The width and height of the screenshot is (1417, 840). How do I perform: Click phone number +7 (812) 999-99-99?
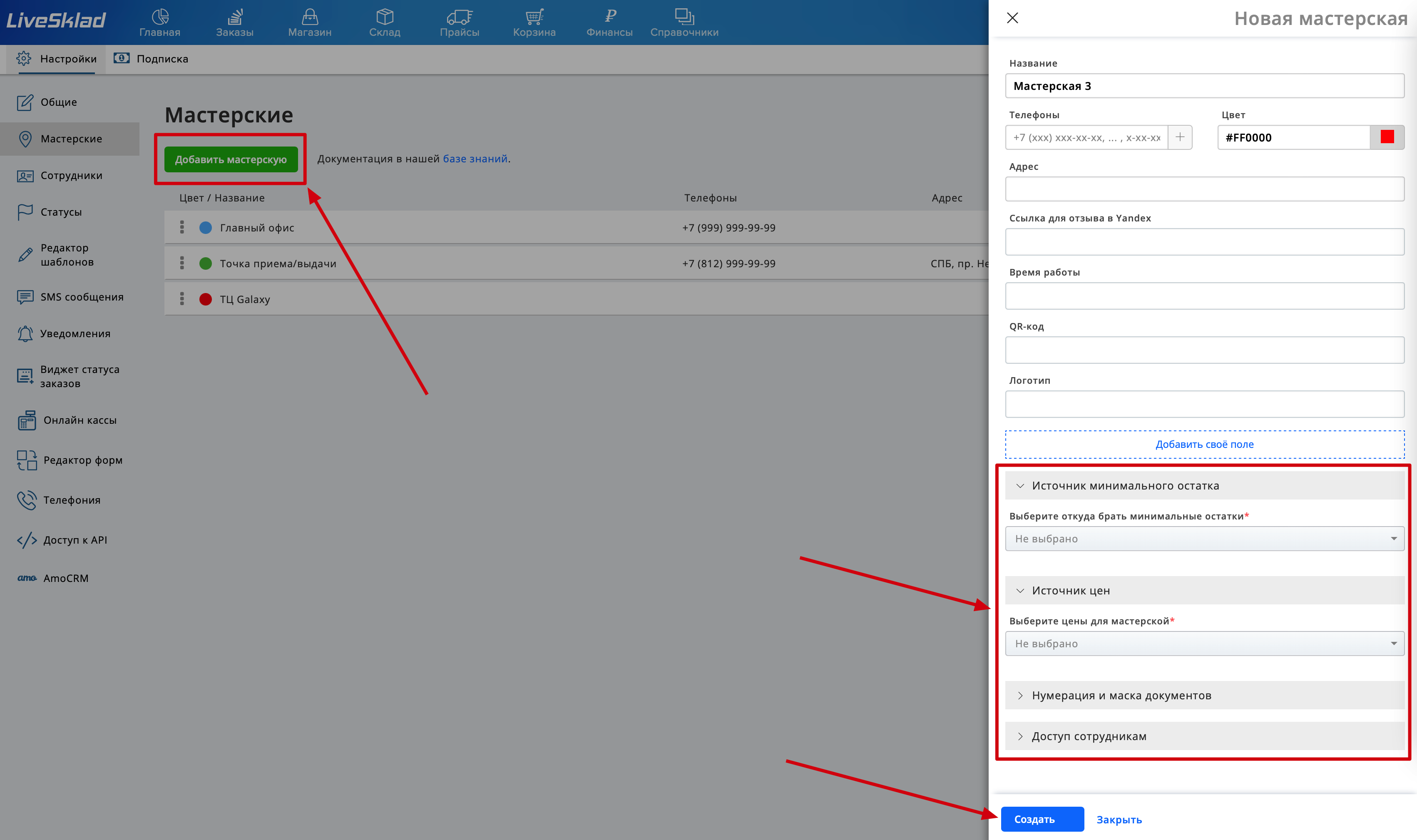tap(729, 263)
